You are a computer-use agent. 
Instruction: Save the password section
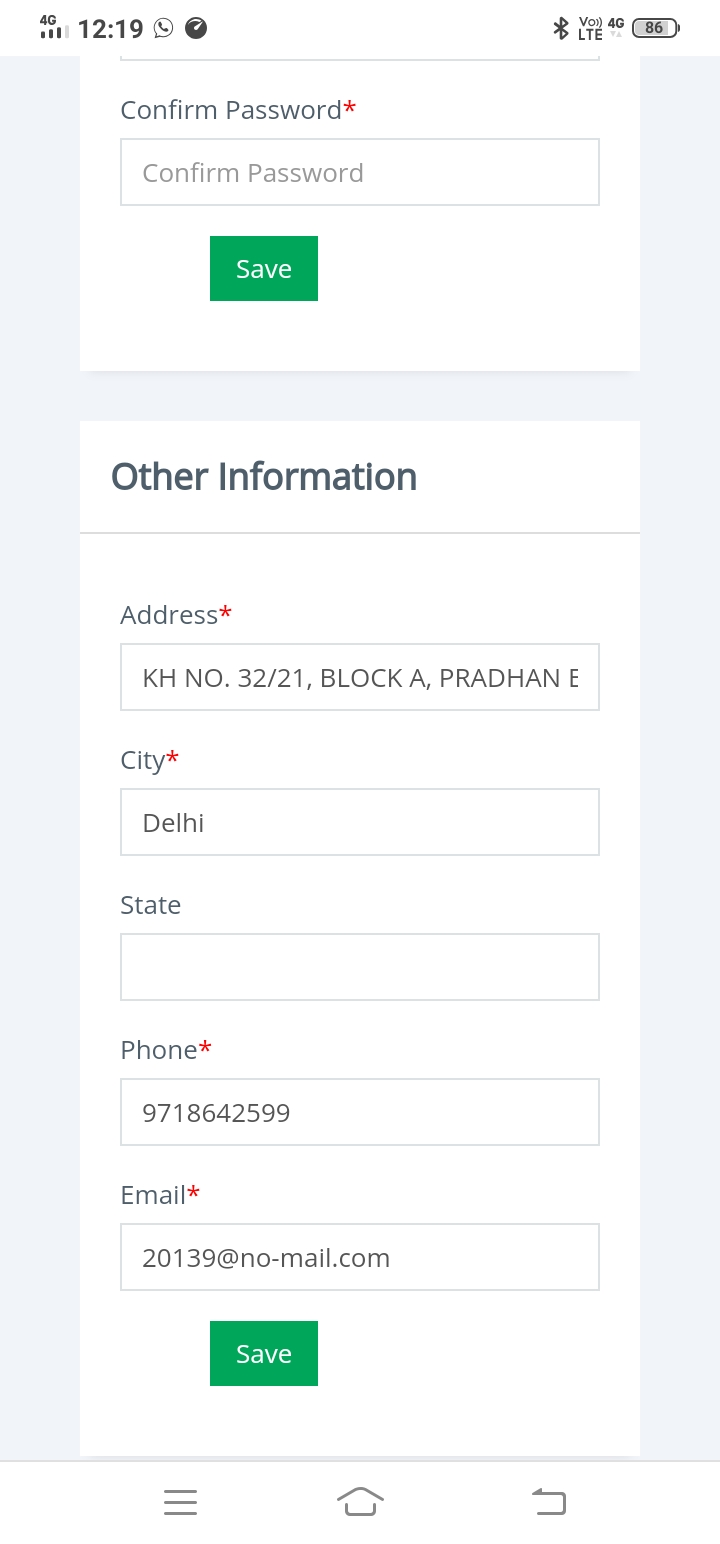264,268
